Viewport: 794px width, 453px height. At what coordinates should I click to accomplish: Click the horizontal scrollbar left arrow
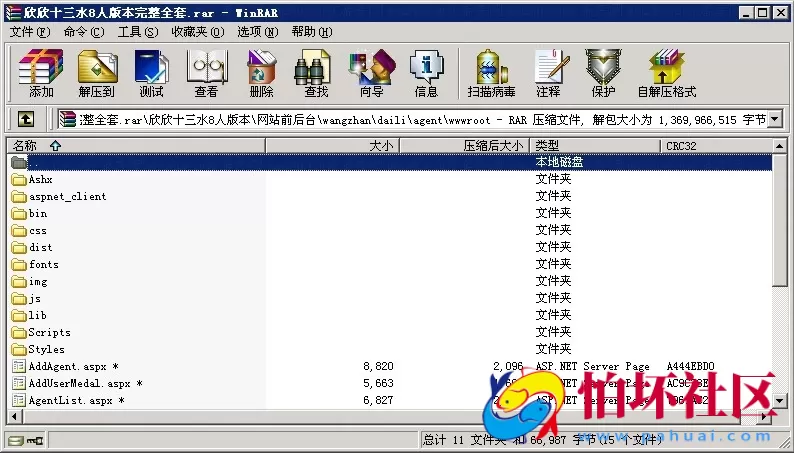(14, 417)
